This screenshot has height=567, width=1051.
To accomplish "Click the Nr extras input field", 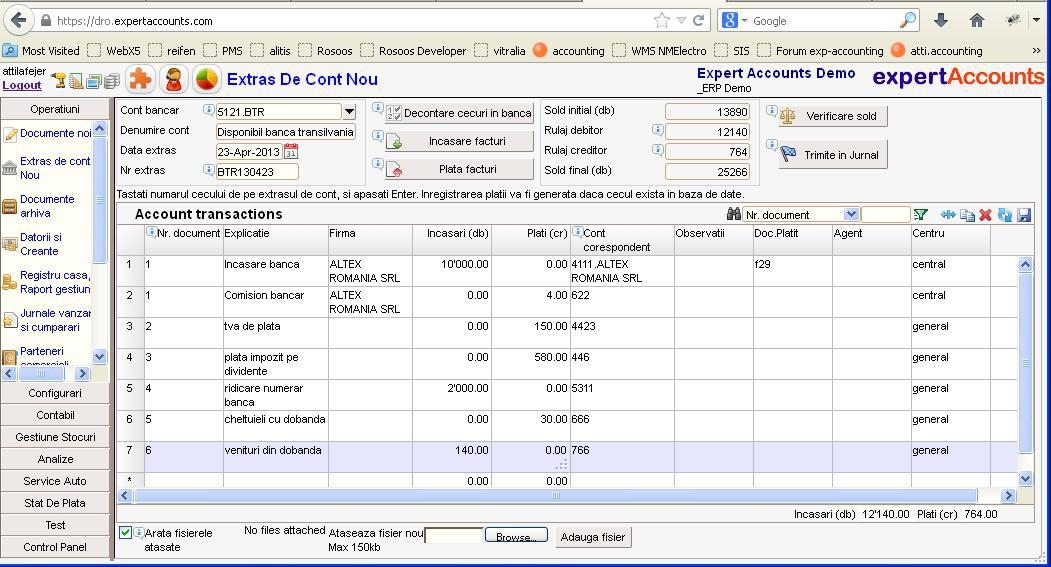I will tap(257, 171).
